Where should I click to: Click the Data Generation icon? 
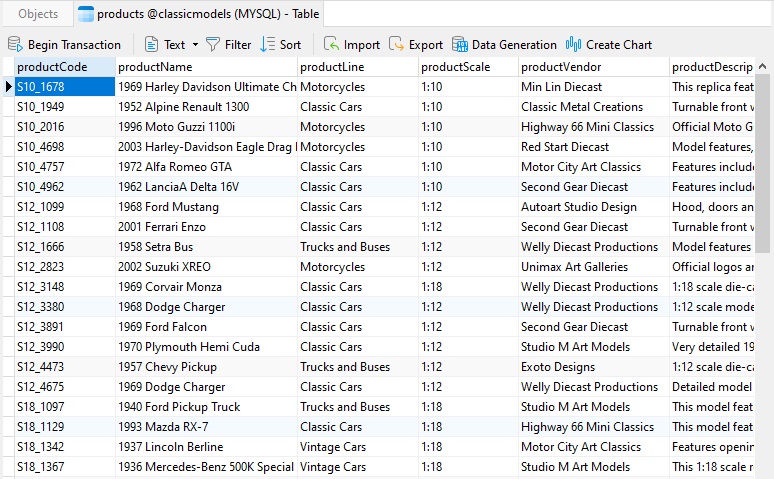click(x=460, y=44)
